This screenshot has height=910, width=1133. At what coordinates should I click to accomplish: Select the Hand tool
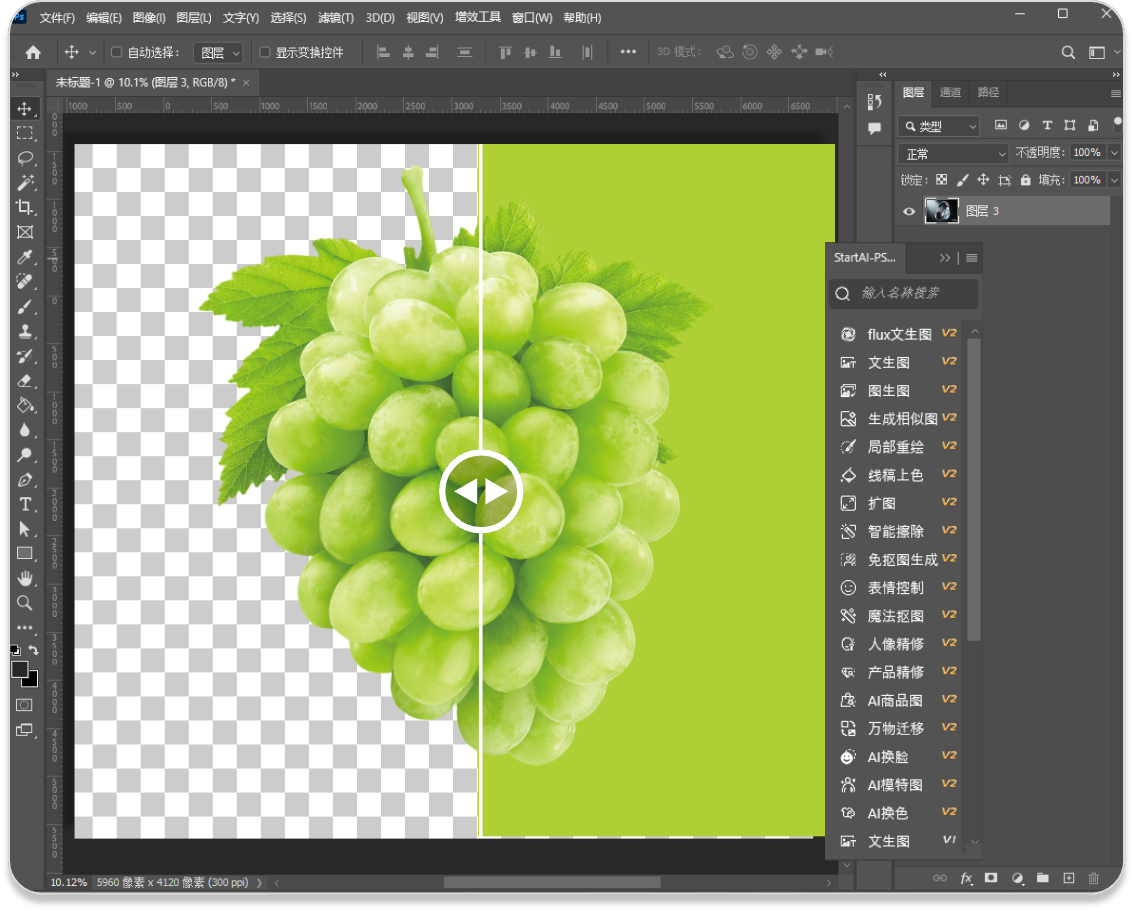click(25, 578)
